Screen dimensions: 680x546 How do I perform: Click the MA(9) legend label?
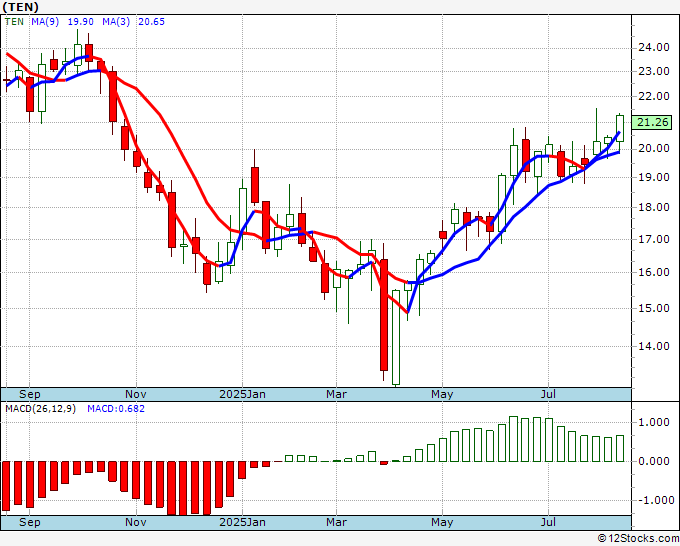(45, 21)
